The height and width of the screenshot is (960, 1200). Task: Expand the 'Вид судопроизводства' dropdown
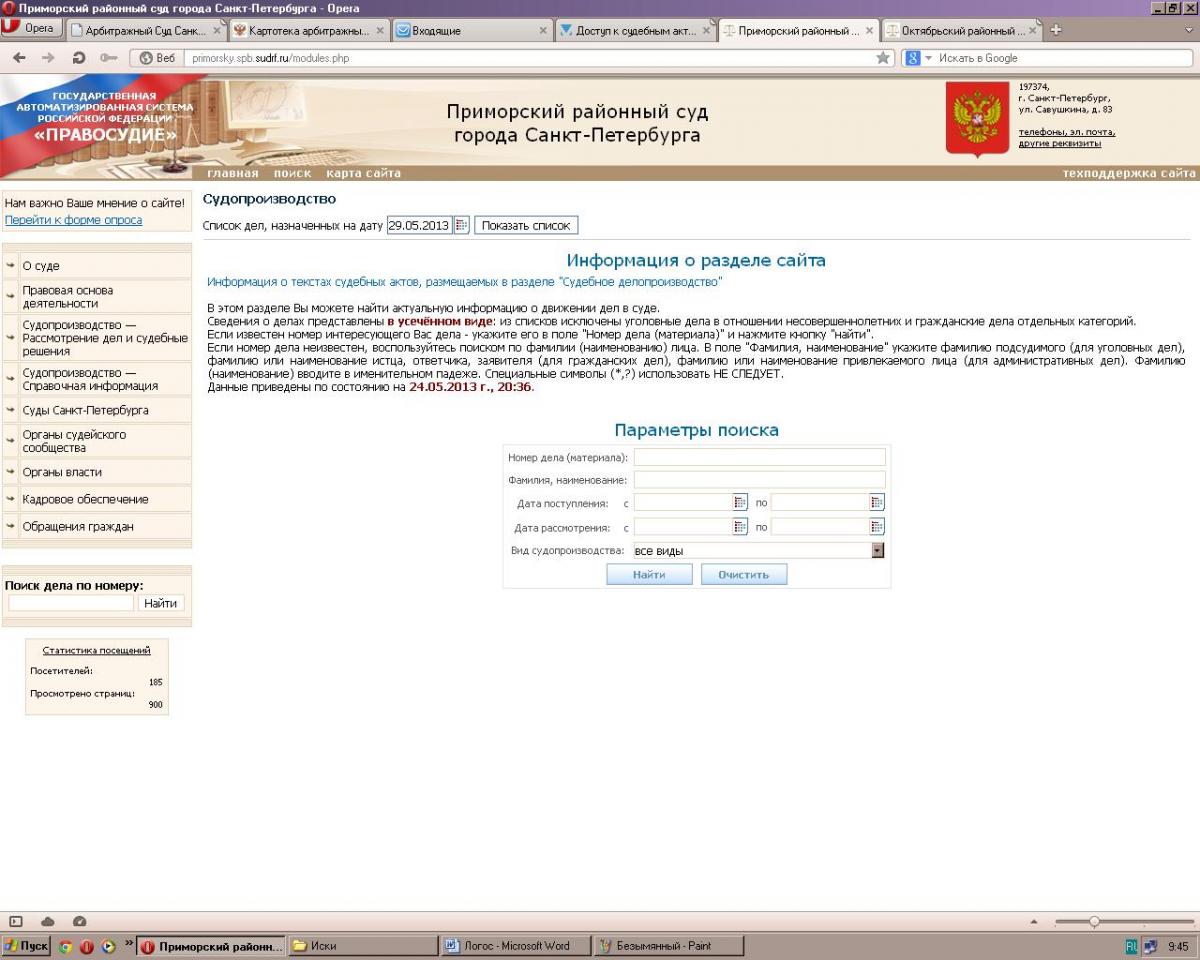pyautogui.click(x=878, y=550)
